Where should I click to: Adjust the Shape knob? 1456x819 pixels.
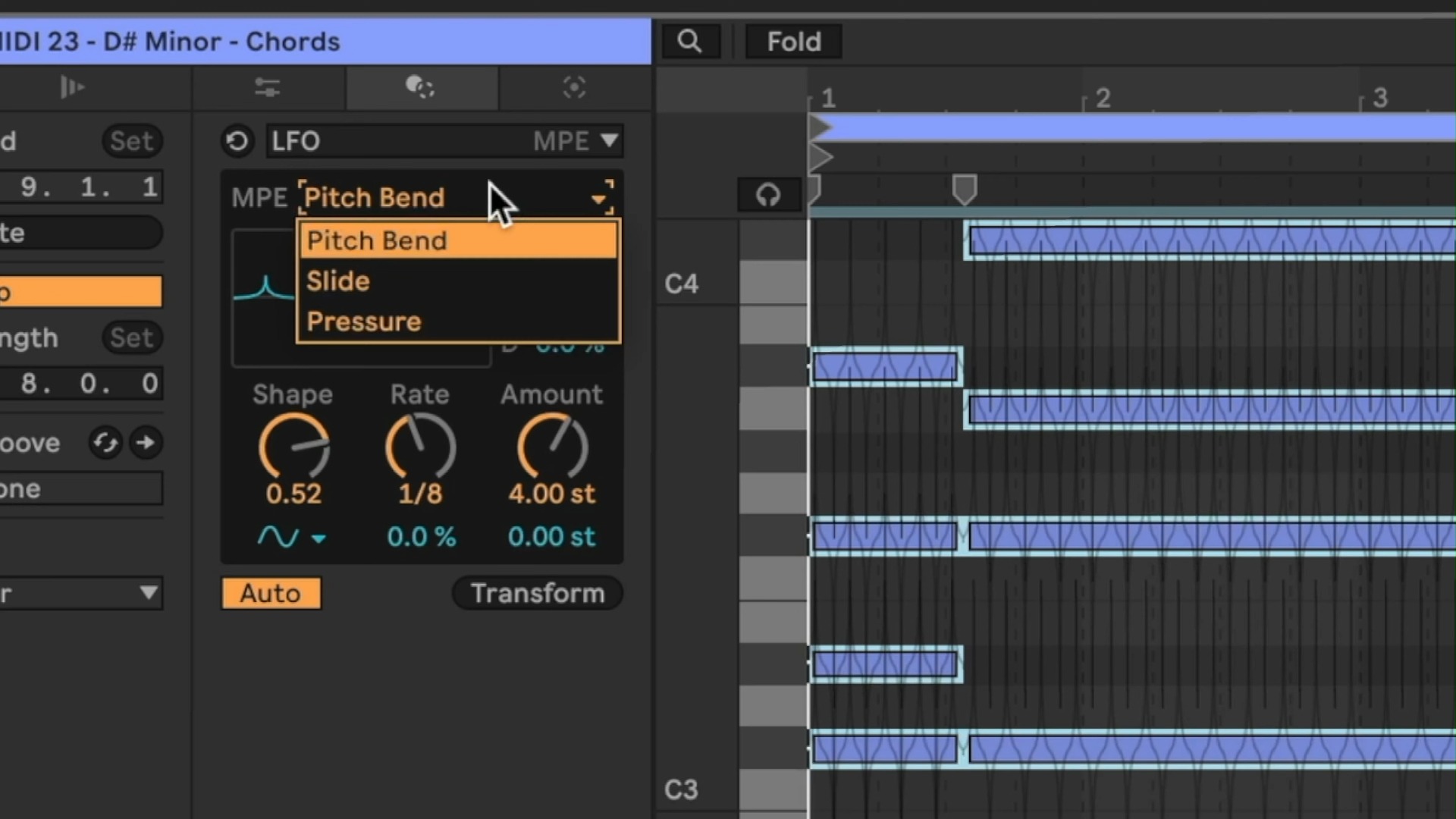293,447
